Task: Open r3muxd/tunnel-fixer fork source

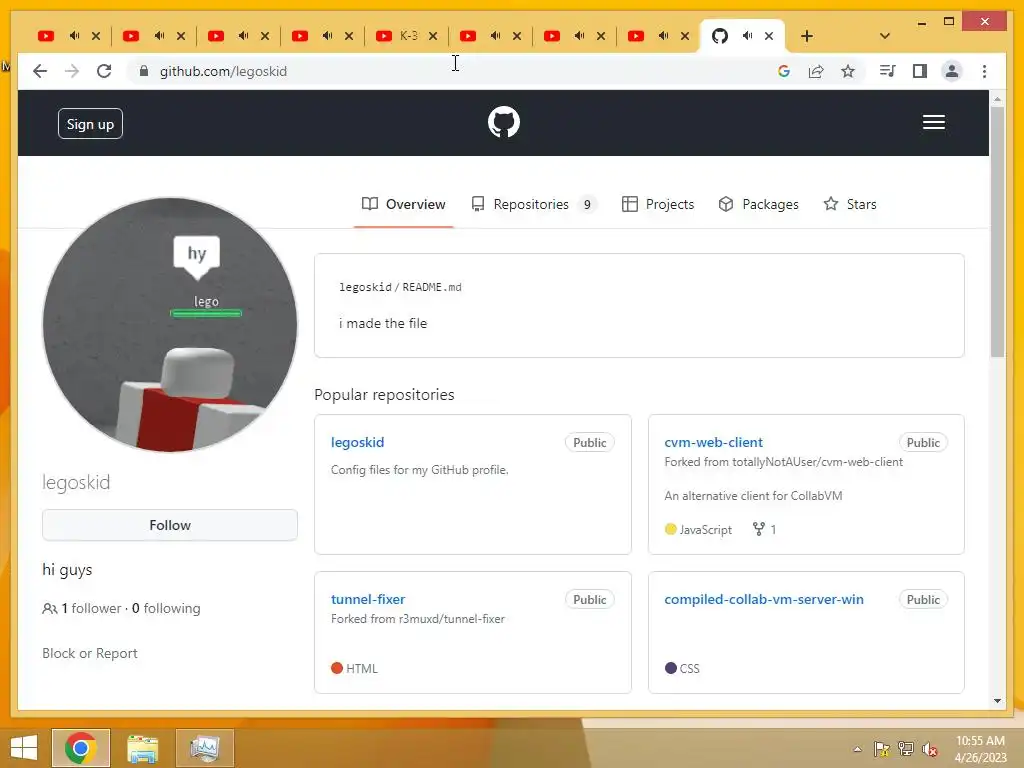Action: pos(451,618)
